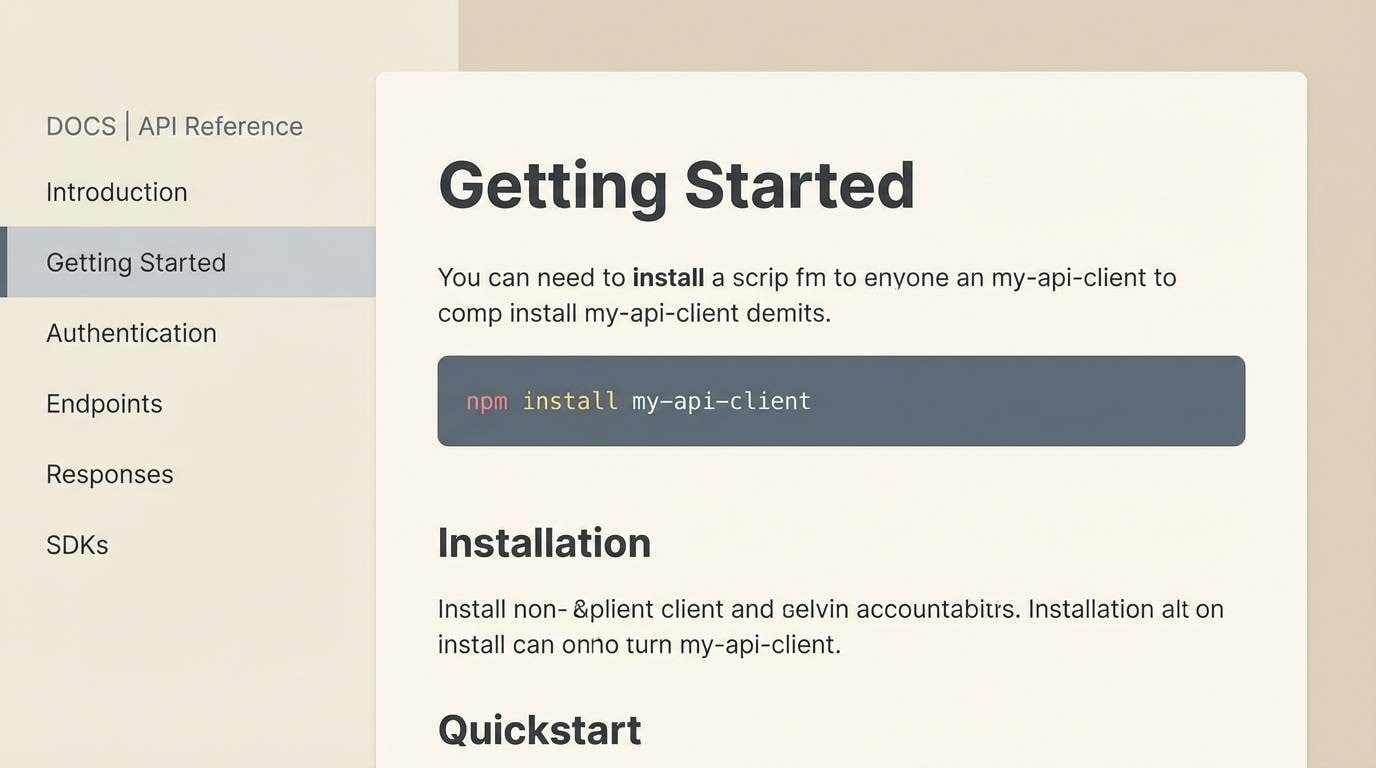Viewport: 1376px width, 768px height.
Task: Switch to the API Reference section
Action: click(220, 125)
